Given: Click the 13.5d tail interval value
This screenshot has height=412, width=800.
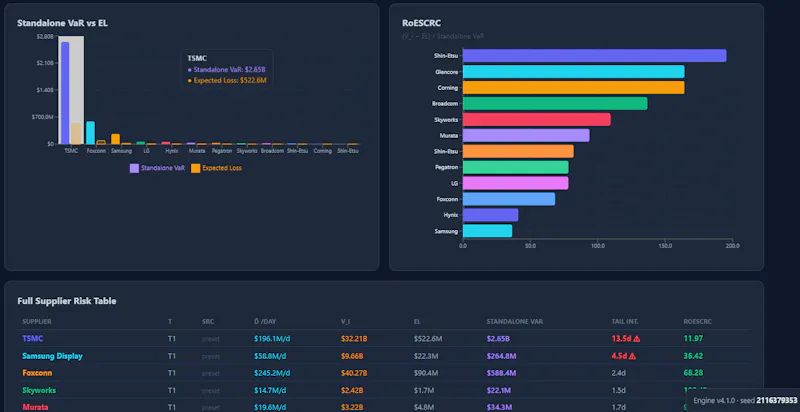Looking at the screenshot, I should pyautogui.click(x=621, y=339).
